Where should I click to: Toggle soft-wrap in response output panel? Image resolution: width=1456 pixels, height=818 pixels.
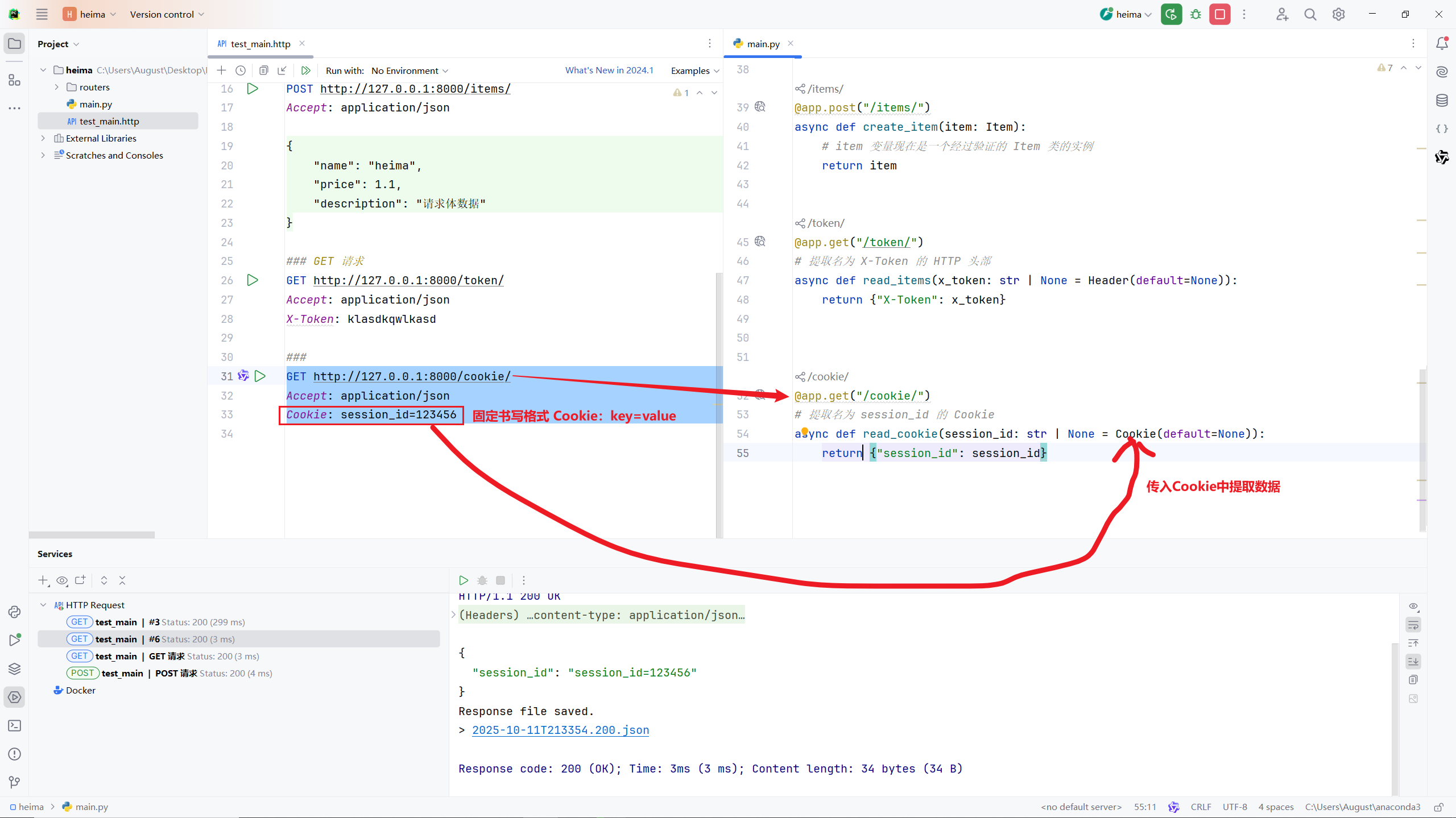tap(1413, 625)
